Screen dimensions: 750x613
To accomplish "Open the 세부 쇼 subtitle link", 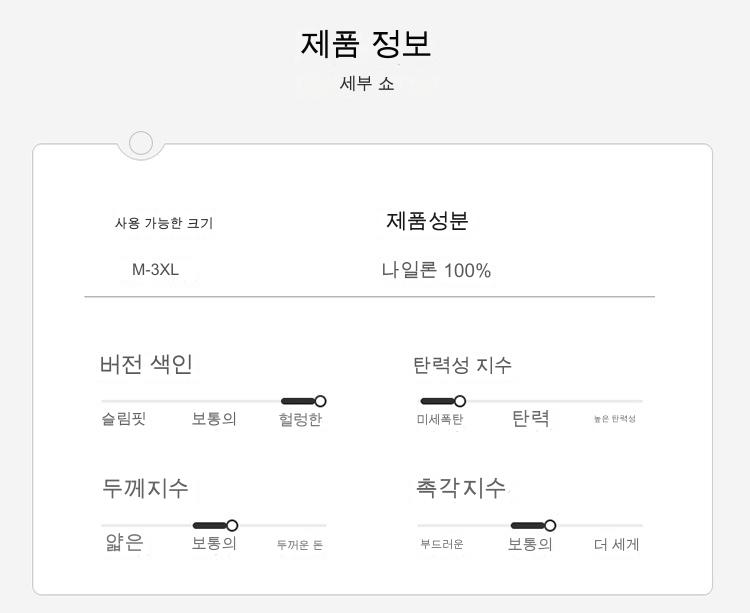I will click(367, 84).
